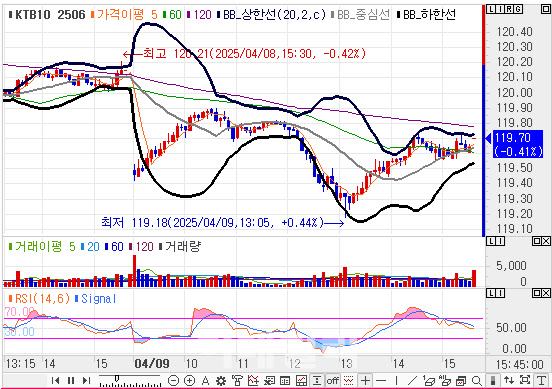Click the 04/09 date label on time axis

pyautogui.click(x=152, y=363)
